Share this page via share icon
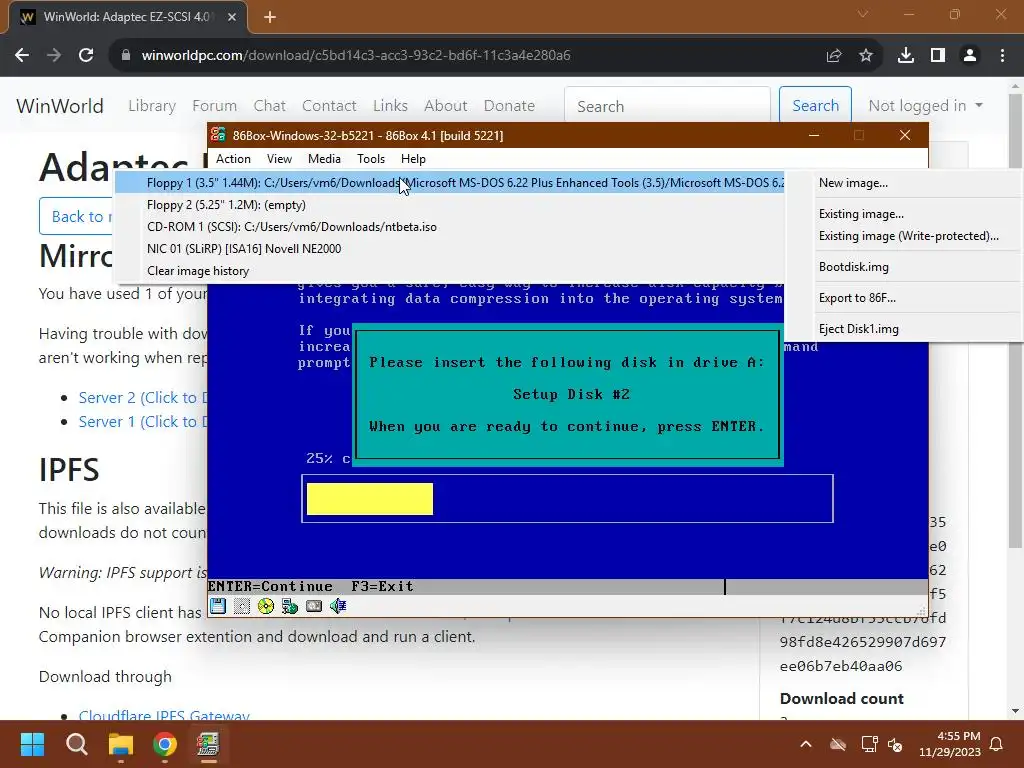The image size is (1024, 768). pos(834,56)
